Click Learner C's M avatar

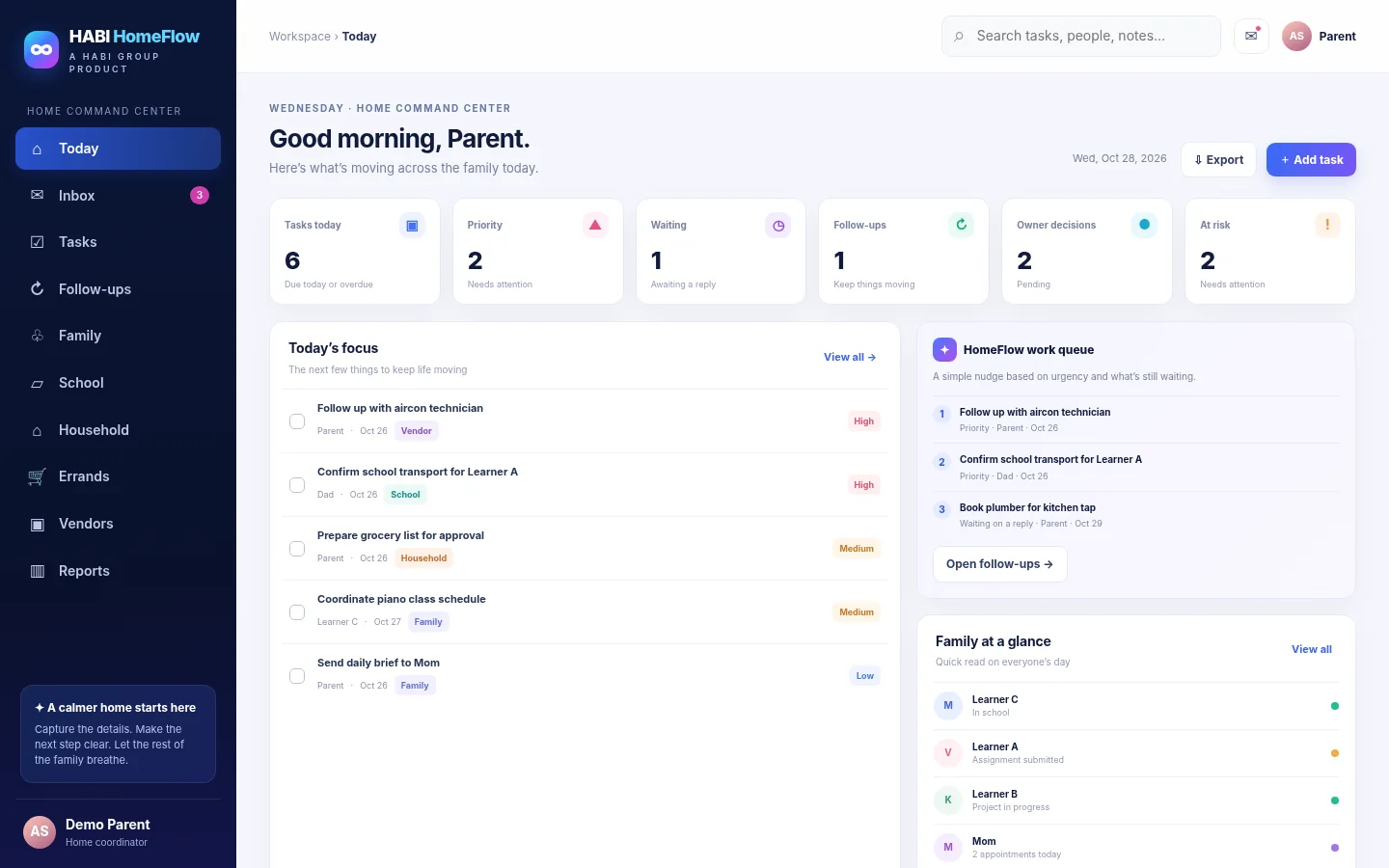(x=948, y=706)
